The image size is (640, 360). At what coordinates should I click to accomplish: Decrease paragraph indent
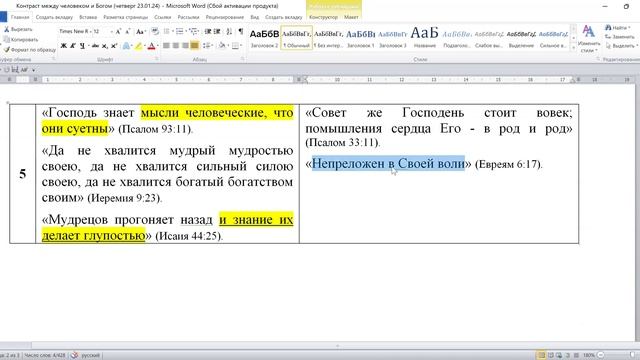(x=208, y=31)
